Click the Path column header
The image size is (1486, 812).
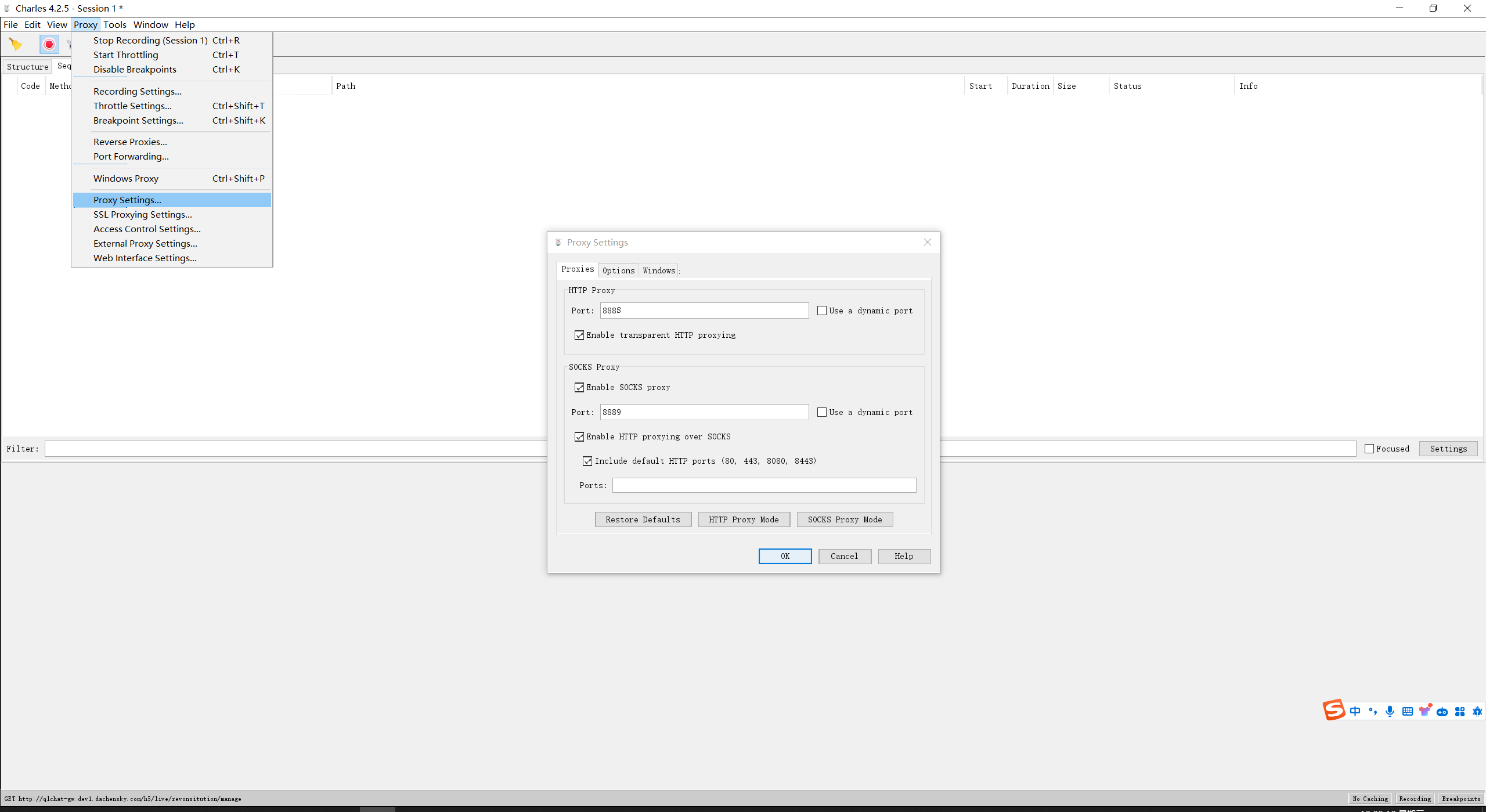(648, 86)
